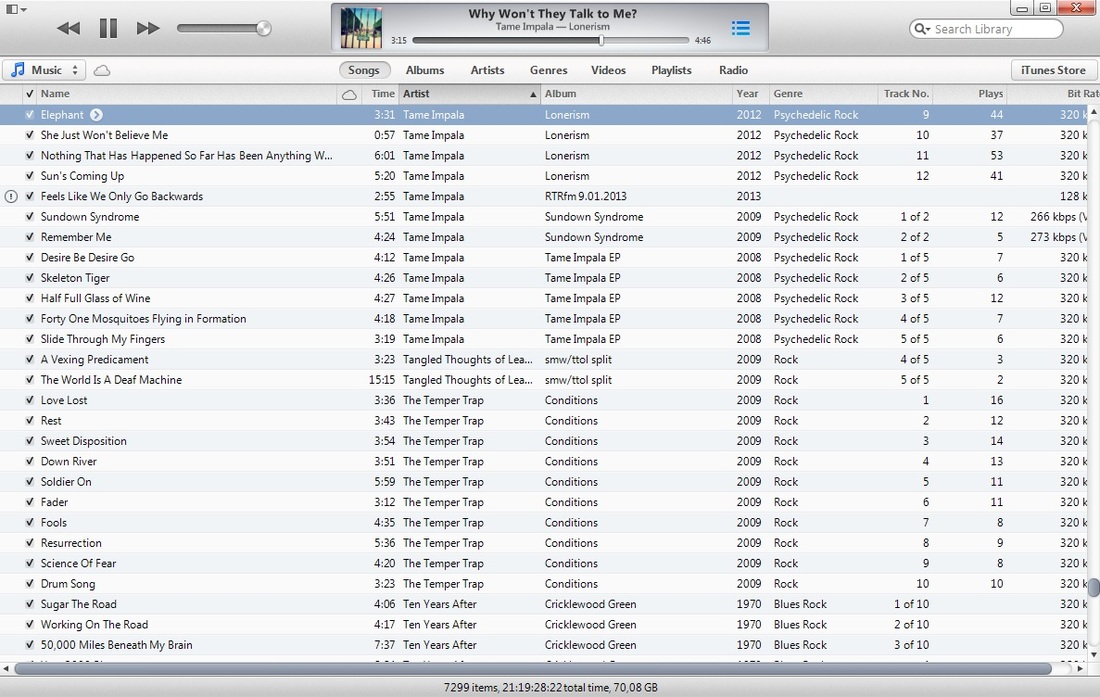Uncheck the Sugar The Road checkbox

click(x=29, y=603)
